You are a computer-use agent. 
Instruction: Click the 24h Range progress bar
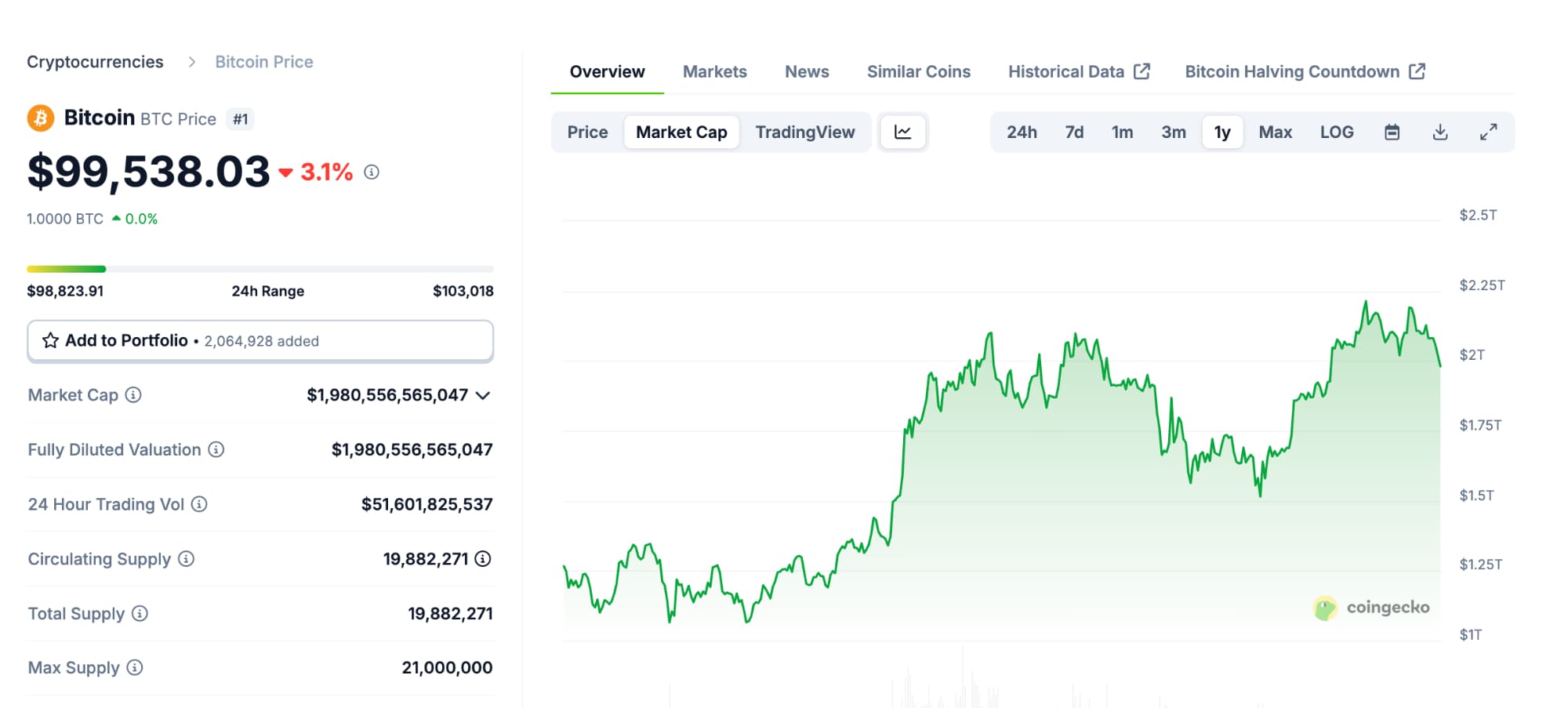260,269
